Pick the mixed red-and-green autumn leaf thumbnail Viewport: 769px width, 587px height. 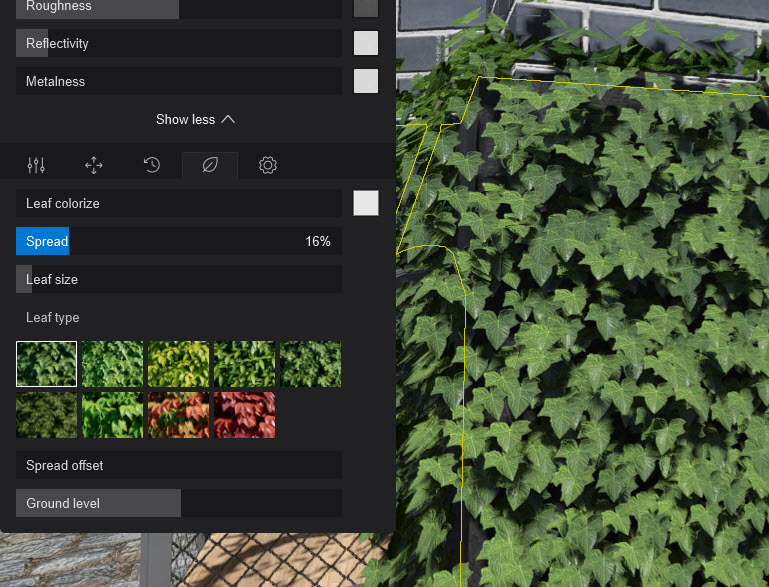click(x=178, y=415)
